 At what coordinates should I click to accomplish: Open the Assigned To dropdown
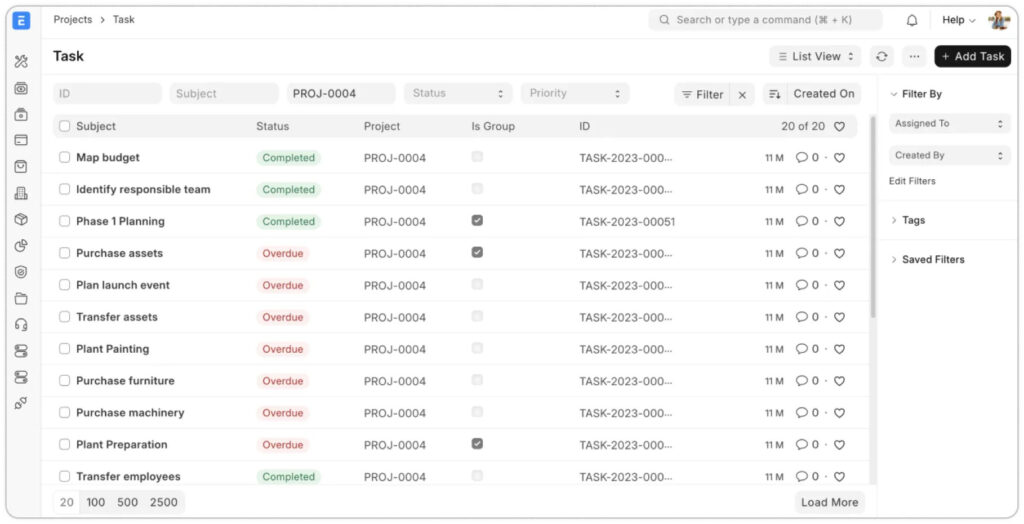(950, 123)
